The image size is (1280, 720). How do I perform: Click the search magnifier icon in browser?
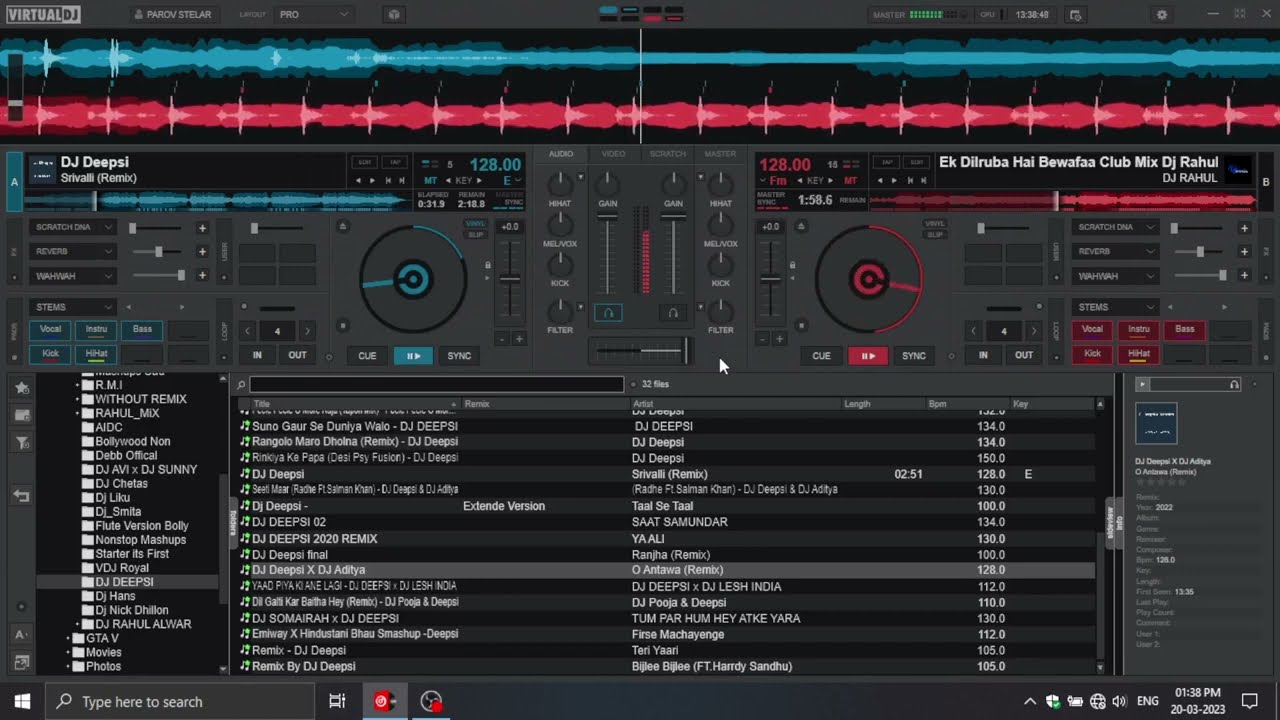241,384
